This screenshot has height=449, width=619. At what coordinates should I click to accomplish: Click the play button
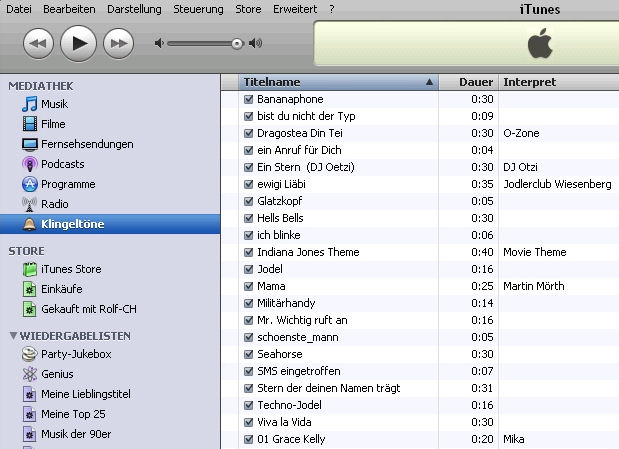(78, 43)
